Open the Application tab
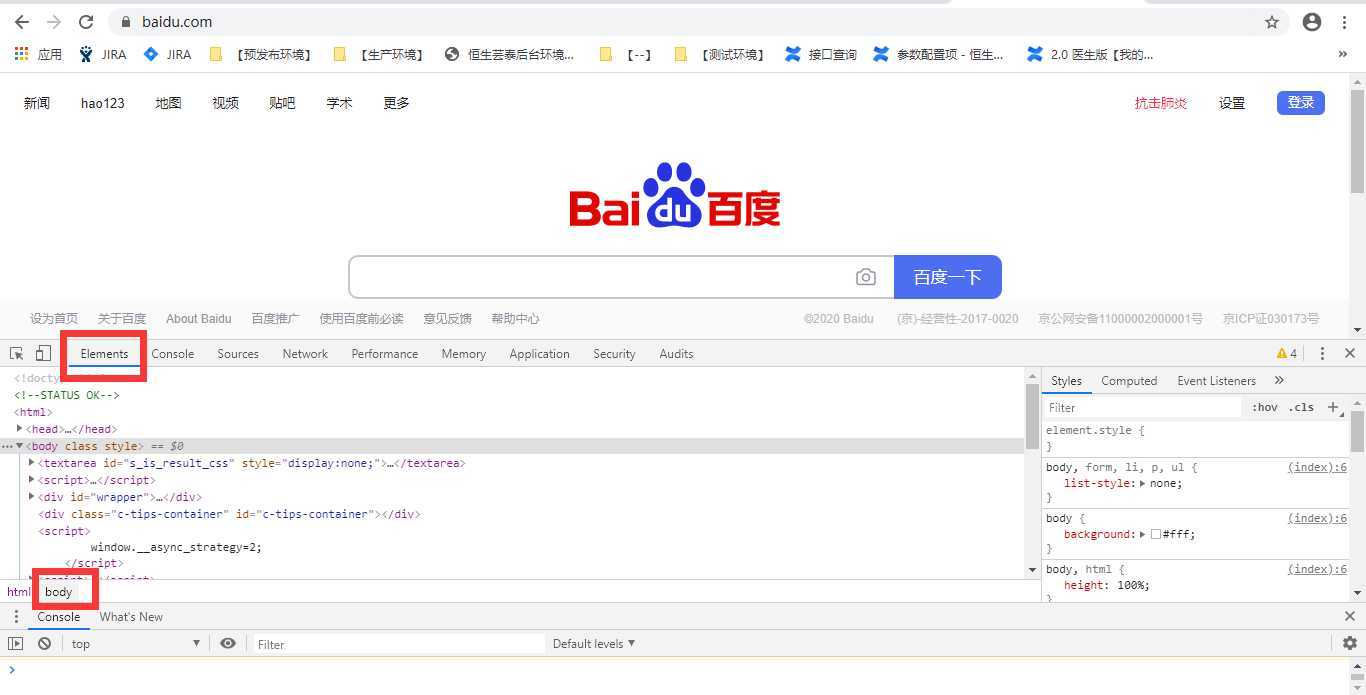1366x695 pixels. 539,353
